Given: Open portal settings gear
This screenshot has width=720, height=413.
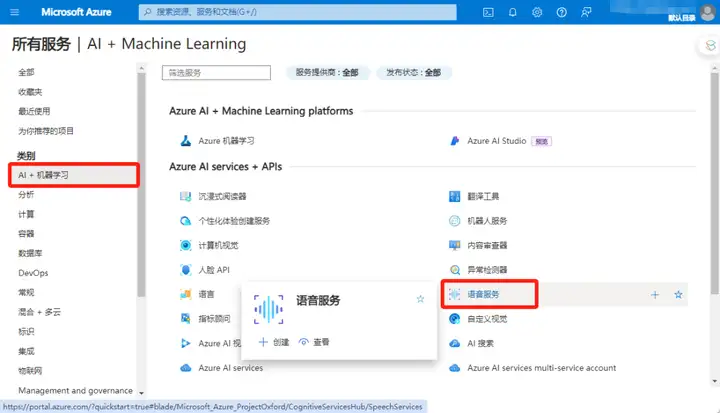Looking at the screenshot, I should click(x=537, y=12).
